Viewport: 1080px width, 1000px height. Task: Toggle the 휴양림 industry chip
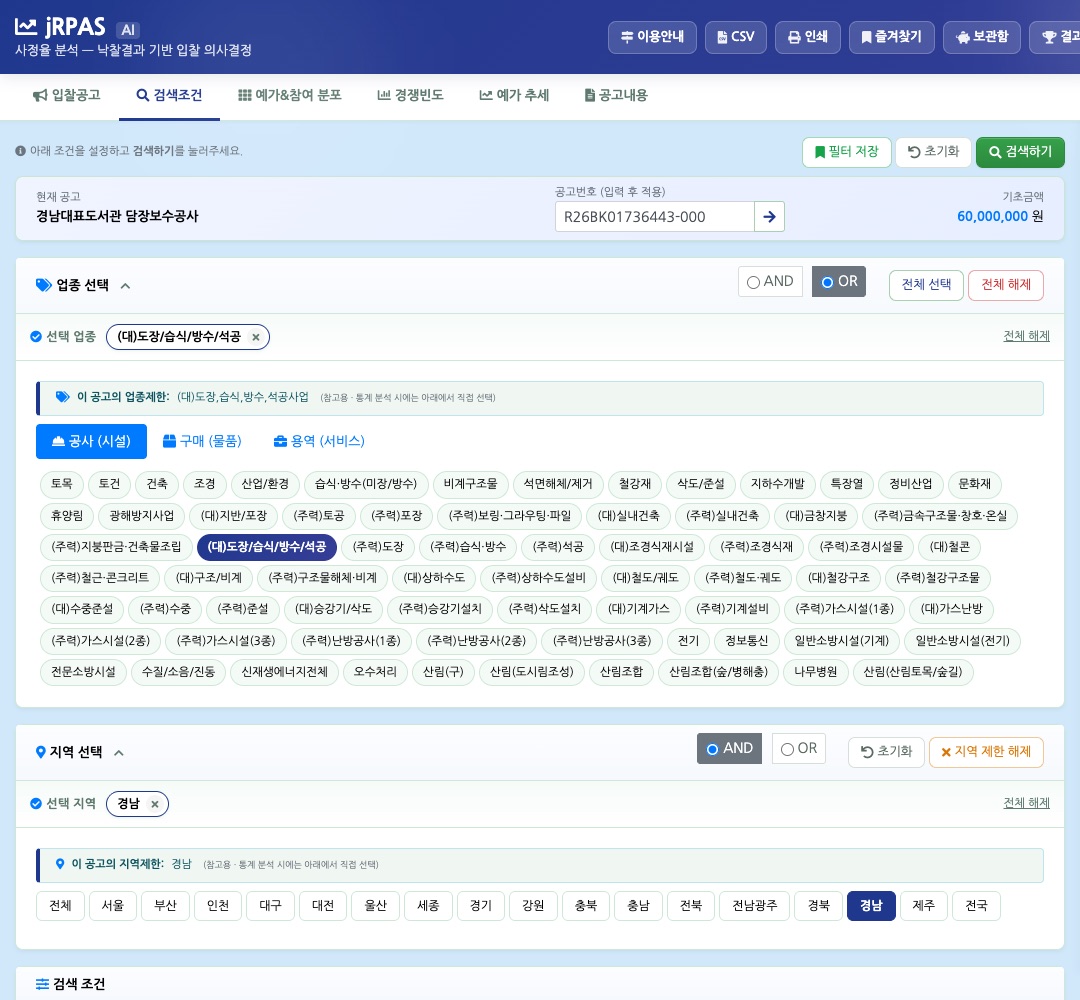tap(68, 516)
